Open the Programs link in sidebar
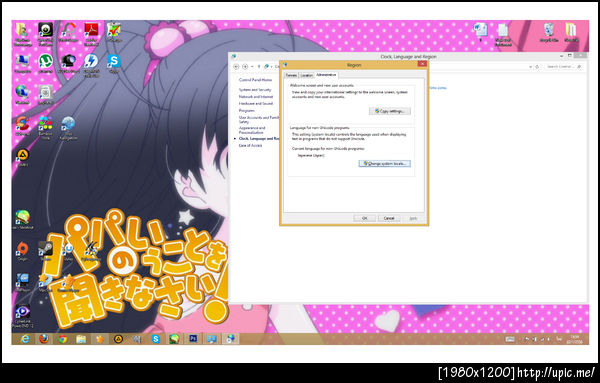This screenshot has height=383, width=600. 246,110
